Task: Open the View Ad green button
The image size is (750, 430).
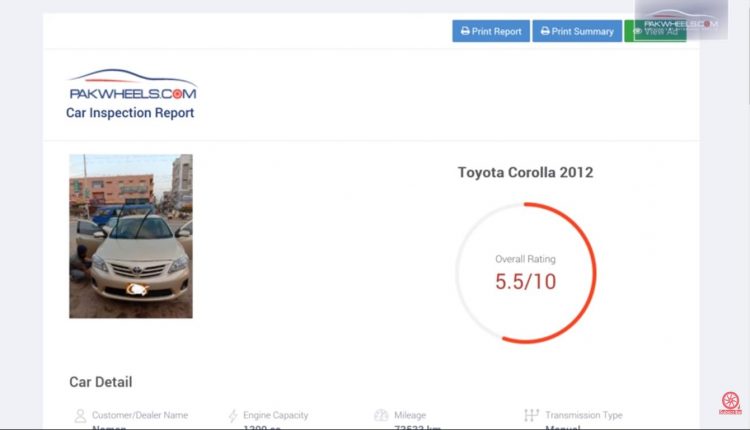Action: point(655,31)
